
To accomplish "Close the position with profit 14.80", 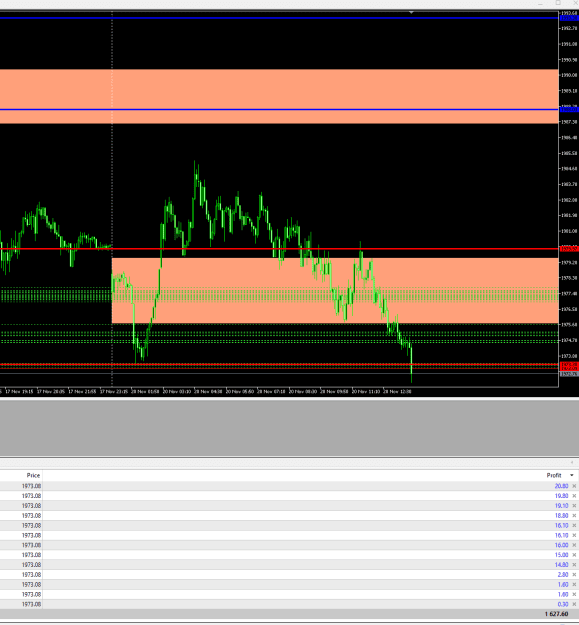I will pos(574,565).
